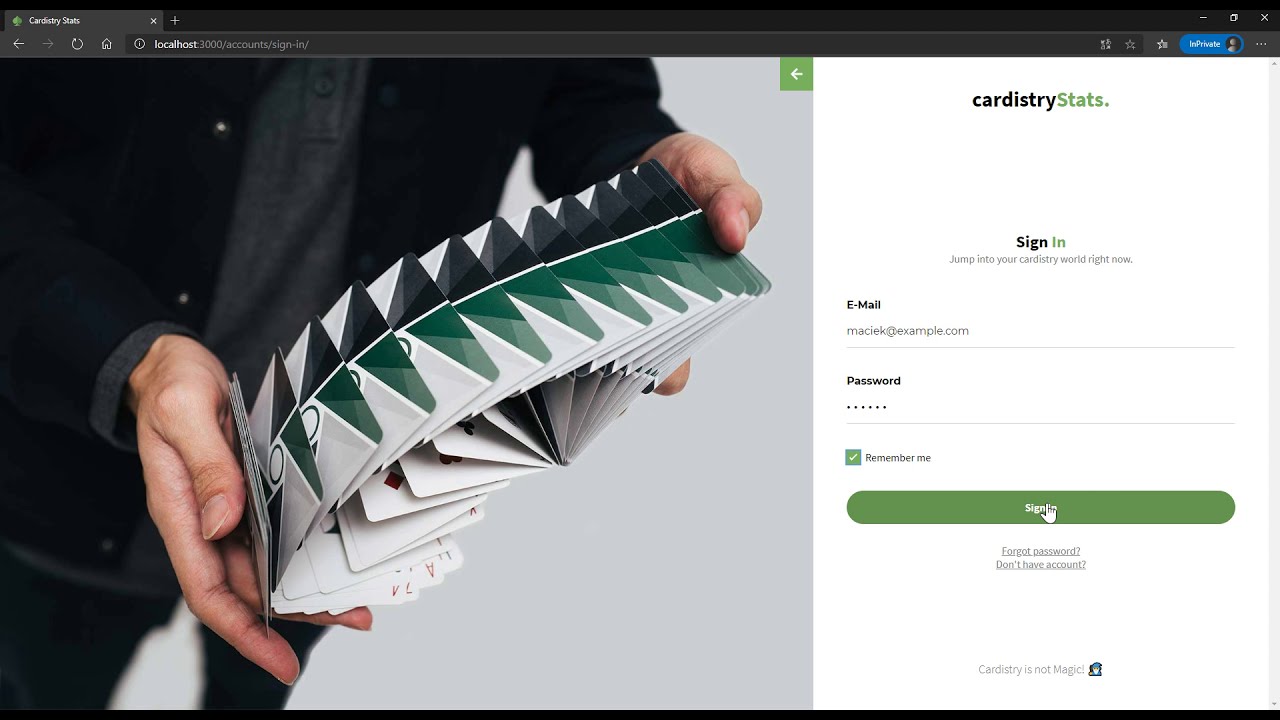Open the InPrivate profile button
The image size is (1280, 720).
pyautogui.click(x=1212, y=44)
